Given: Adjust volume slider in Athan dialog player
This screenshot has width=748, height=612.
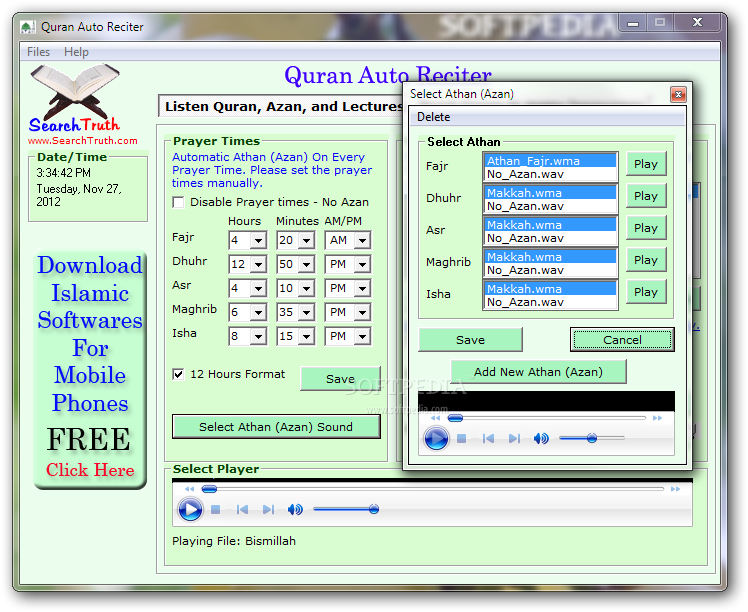Looking at the screenshot, I should click(592, 438).
